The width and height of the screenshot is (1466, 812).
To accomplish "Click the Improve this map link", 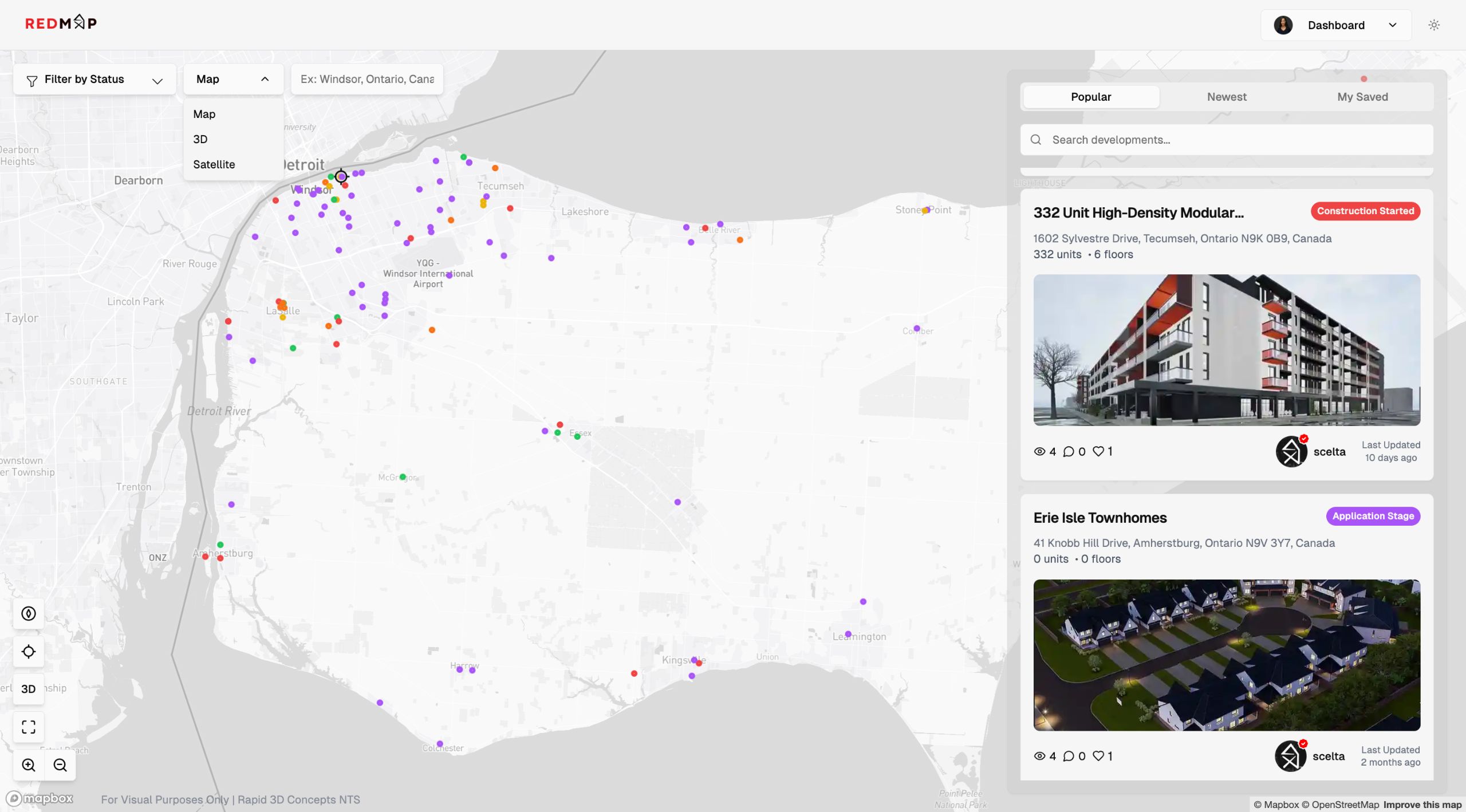I will (1422, 805).
